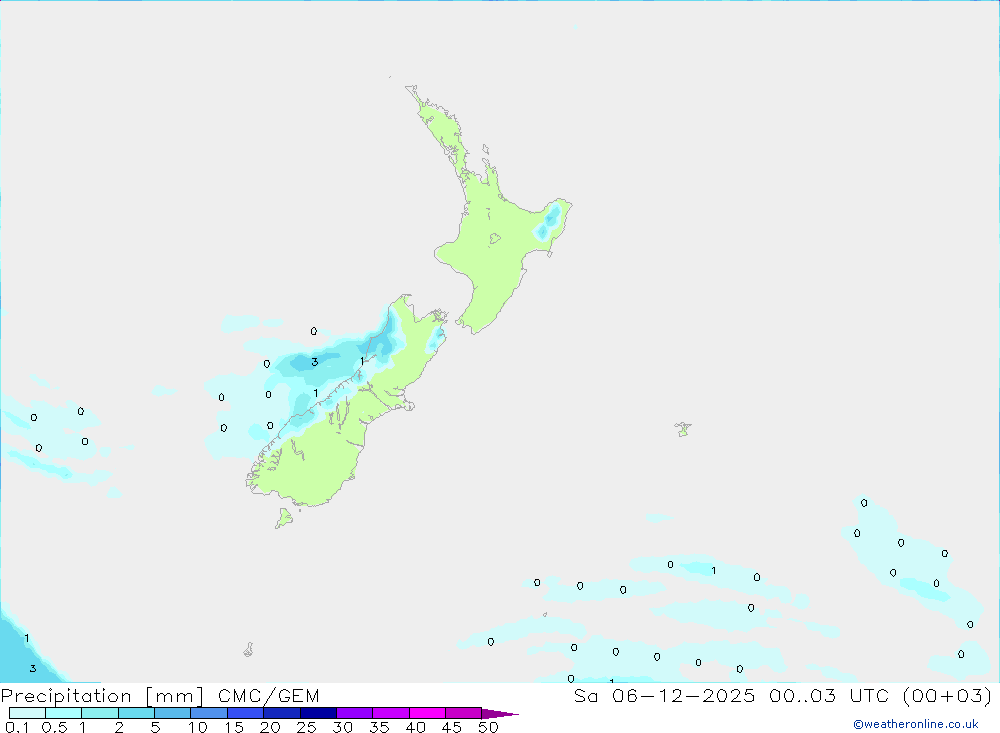The height and width of the screenshot is (733, 1000).
Task: Click the 'Precipitation [mm]' title text
Action: point(103,696)
